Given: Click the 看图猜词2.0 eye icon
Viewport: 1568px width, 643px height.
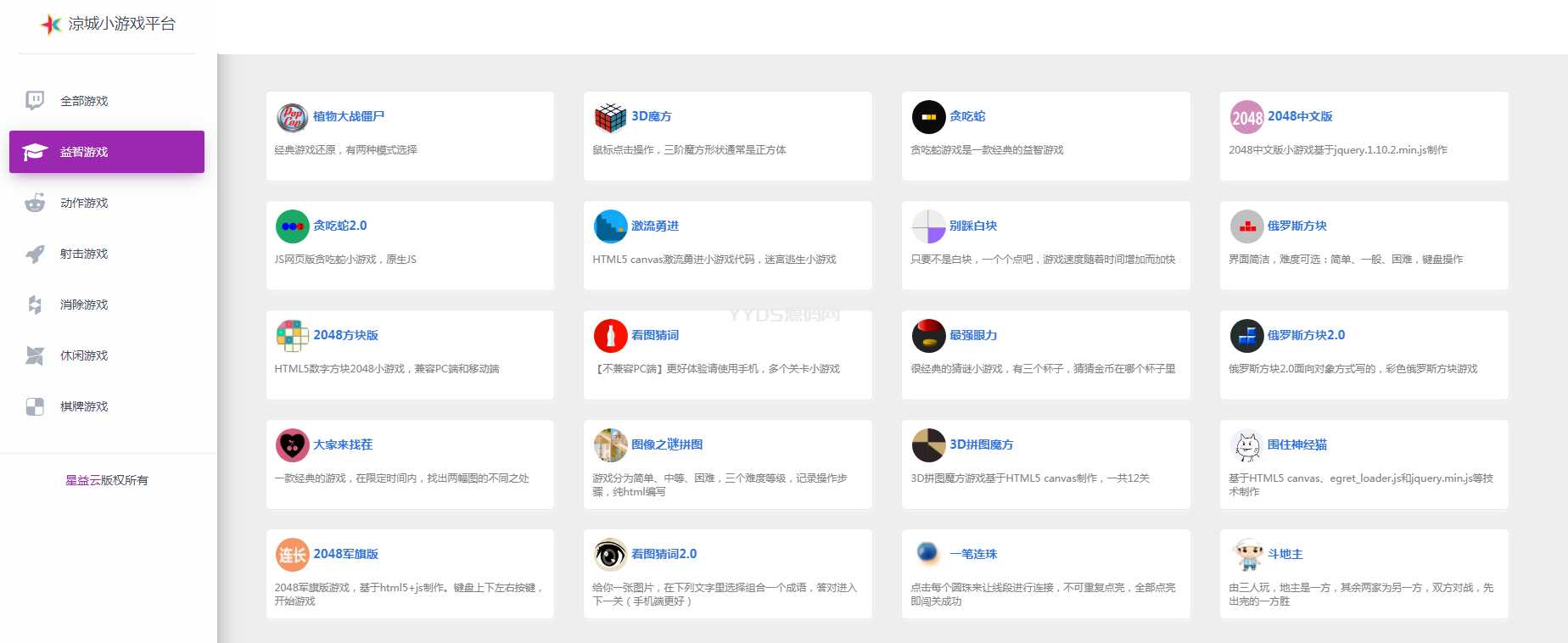Looking at the screenshot, I should 610,556.
